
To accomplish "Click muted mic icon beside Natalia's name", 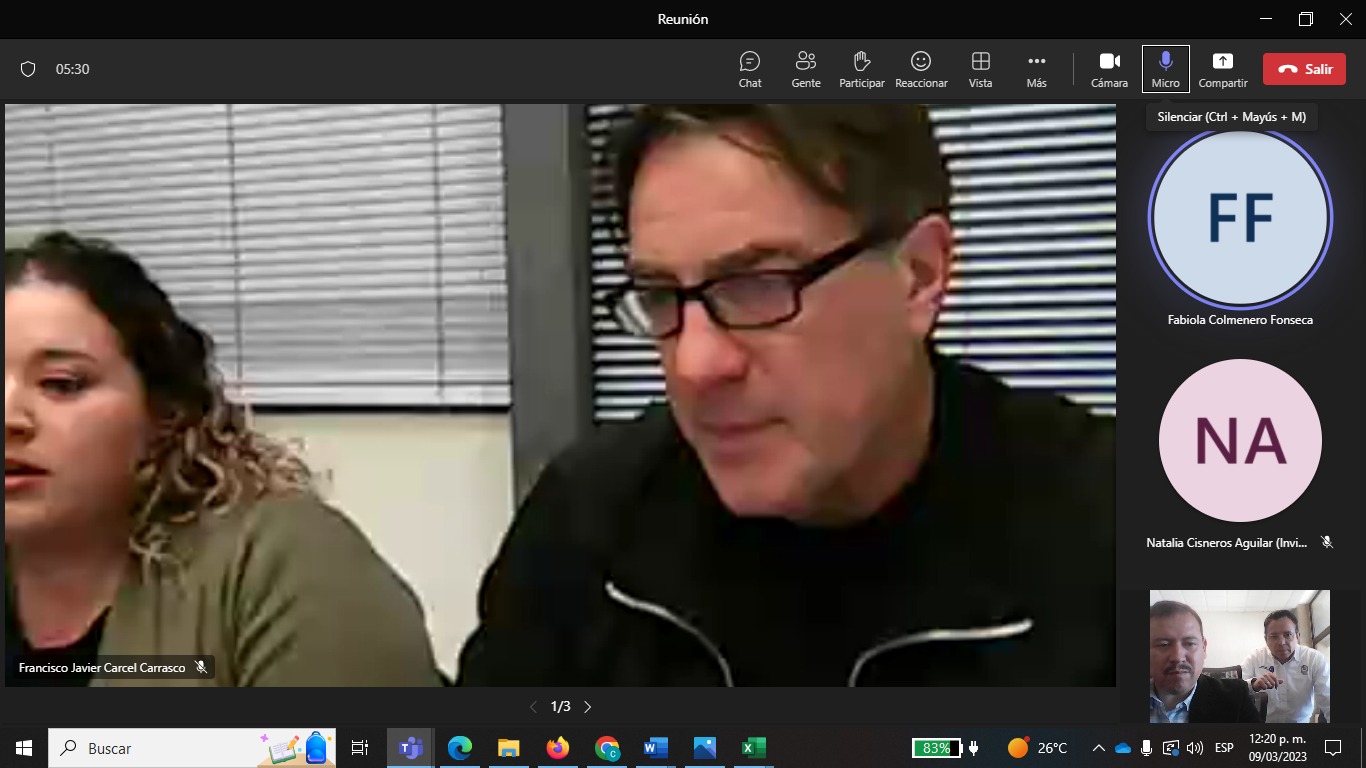I will (x=1327, y=542).
